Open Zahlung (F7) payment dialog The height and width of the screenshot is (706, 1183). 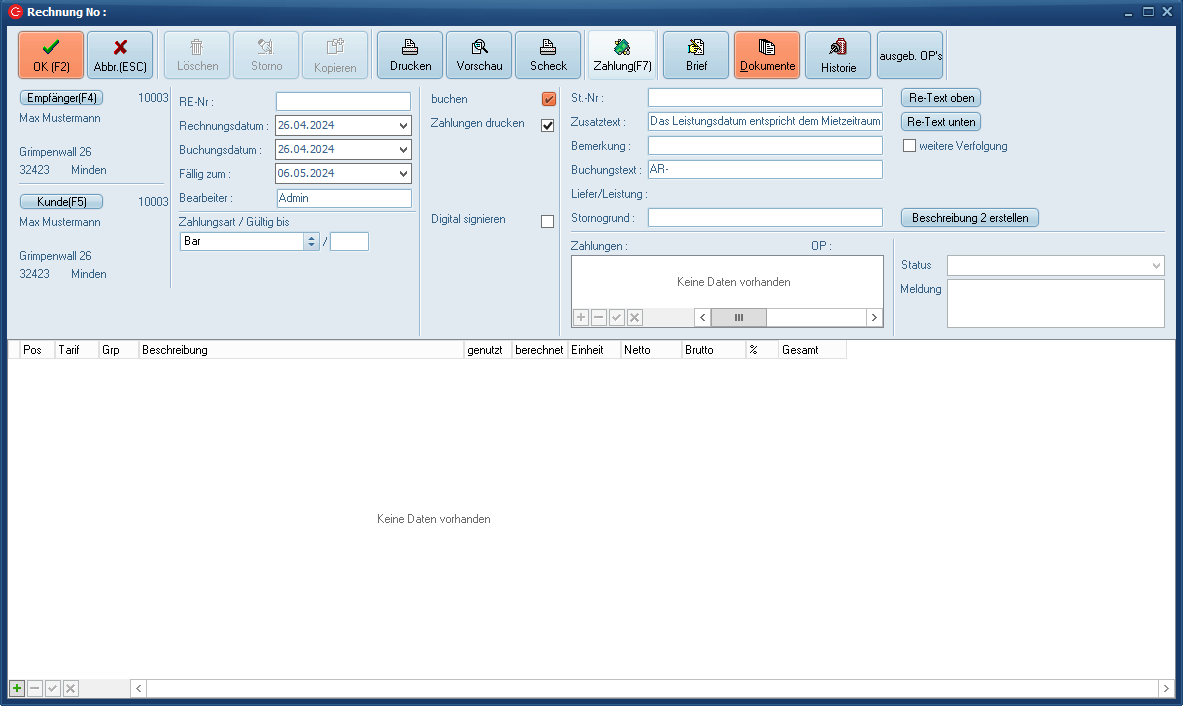[x=622, y=55]
